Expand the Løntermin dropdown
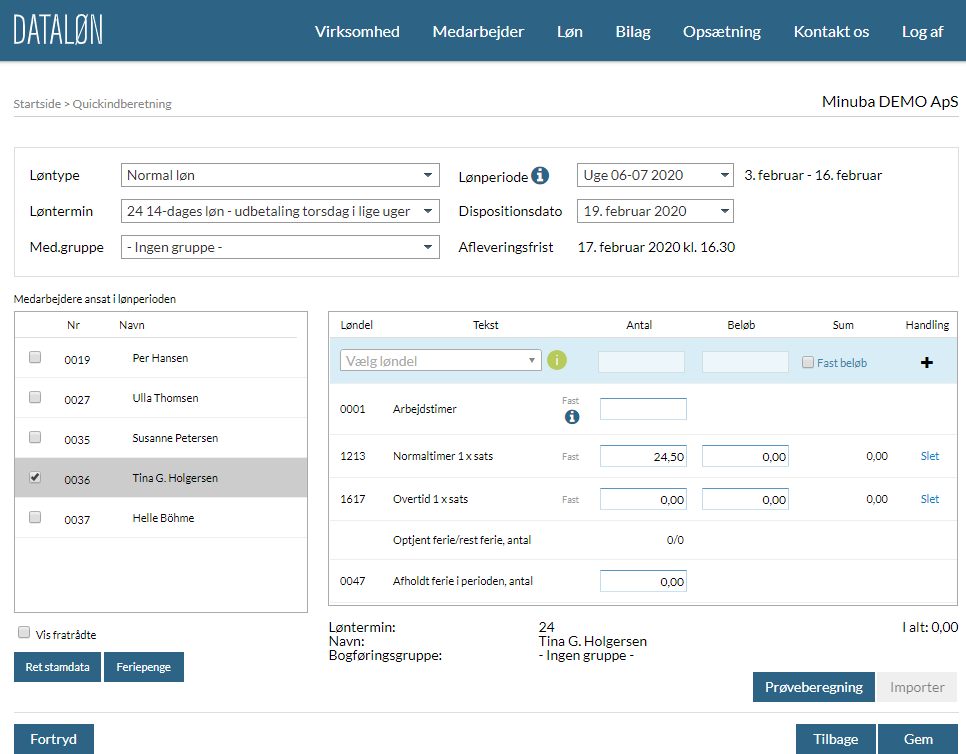Image resolution: width=966 pixels, height=754 pixels. tap(280, 211)
